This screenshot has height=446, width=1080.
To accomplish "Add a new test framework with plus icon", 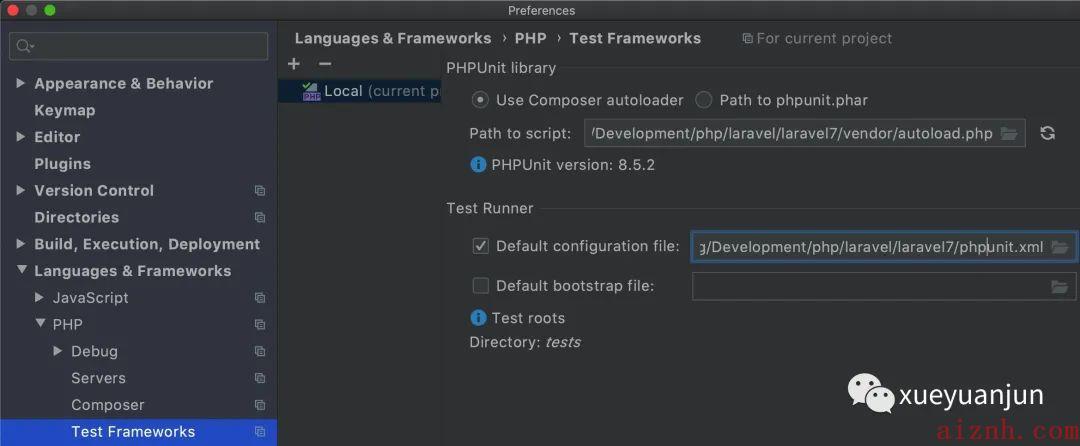I will click(294, 64).
